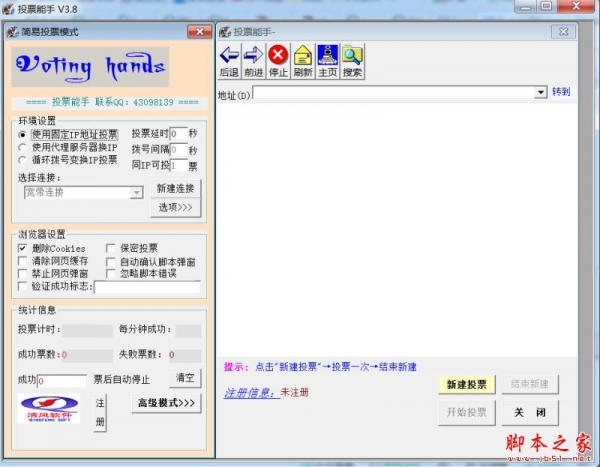This screenshot has height=467, width=600.
Task: Open 高级模式>>> advanced mode
Action: point(166,403)
